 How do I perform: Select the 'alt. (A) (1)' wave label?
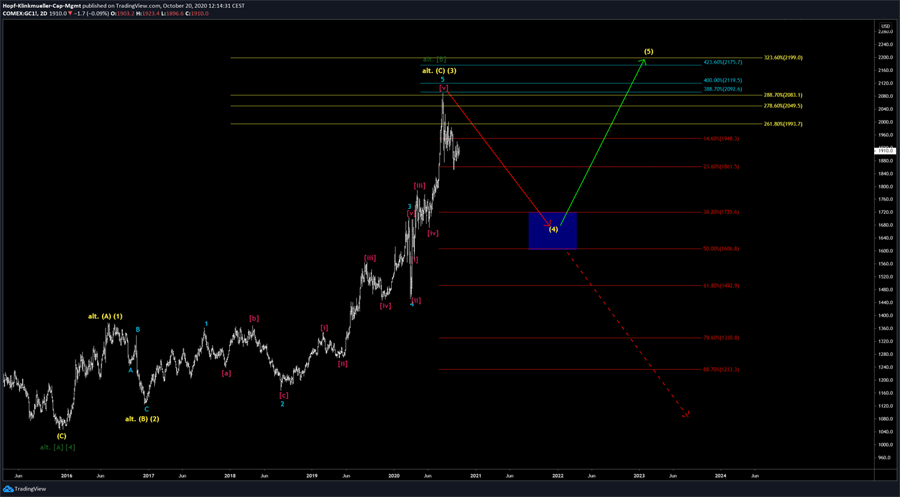pos(105,316)
